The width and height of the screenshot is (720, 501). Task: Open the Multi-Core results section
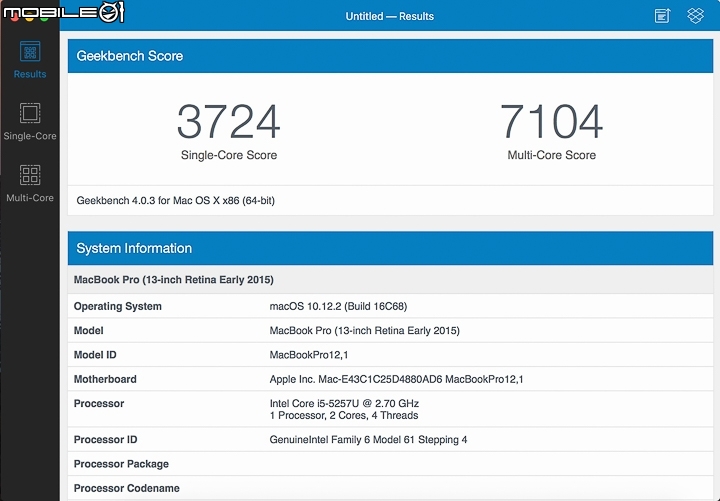coord(30,183)
